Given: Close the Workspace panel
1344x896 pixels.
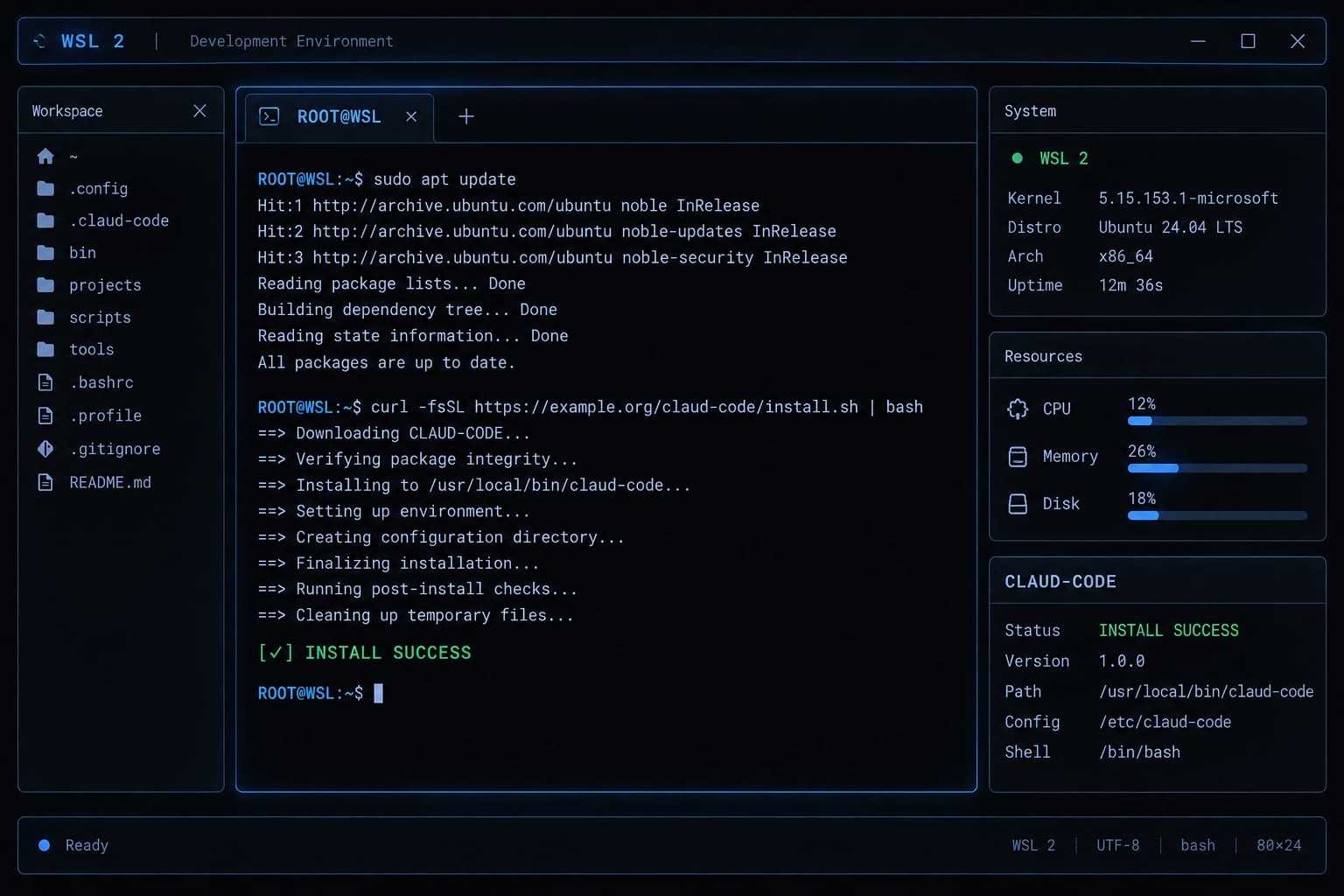Looking at the screenshot, I should (x=199, y=111).
